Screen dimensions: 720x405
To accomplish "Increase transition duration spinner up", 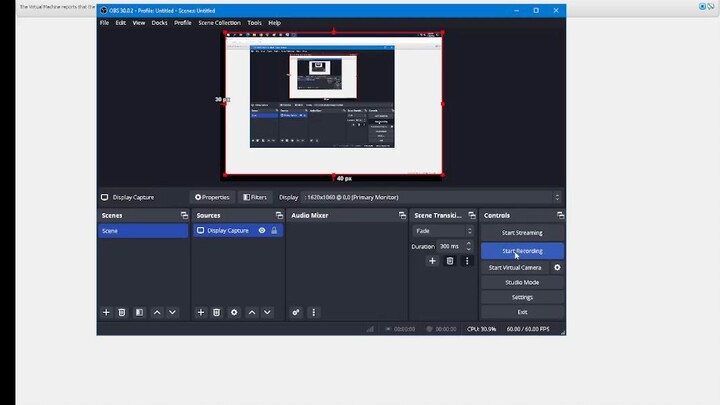I will (468, 243).
